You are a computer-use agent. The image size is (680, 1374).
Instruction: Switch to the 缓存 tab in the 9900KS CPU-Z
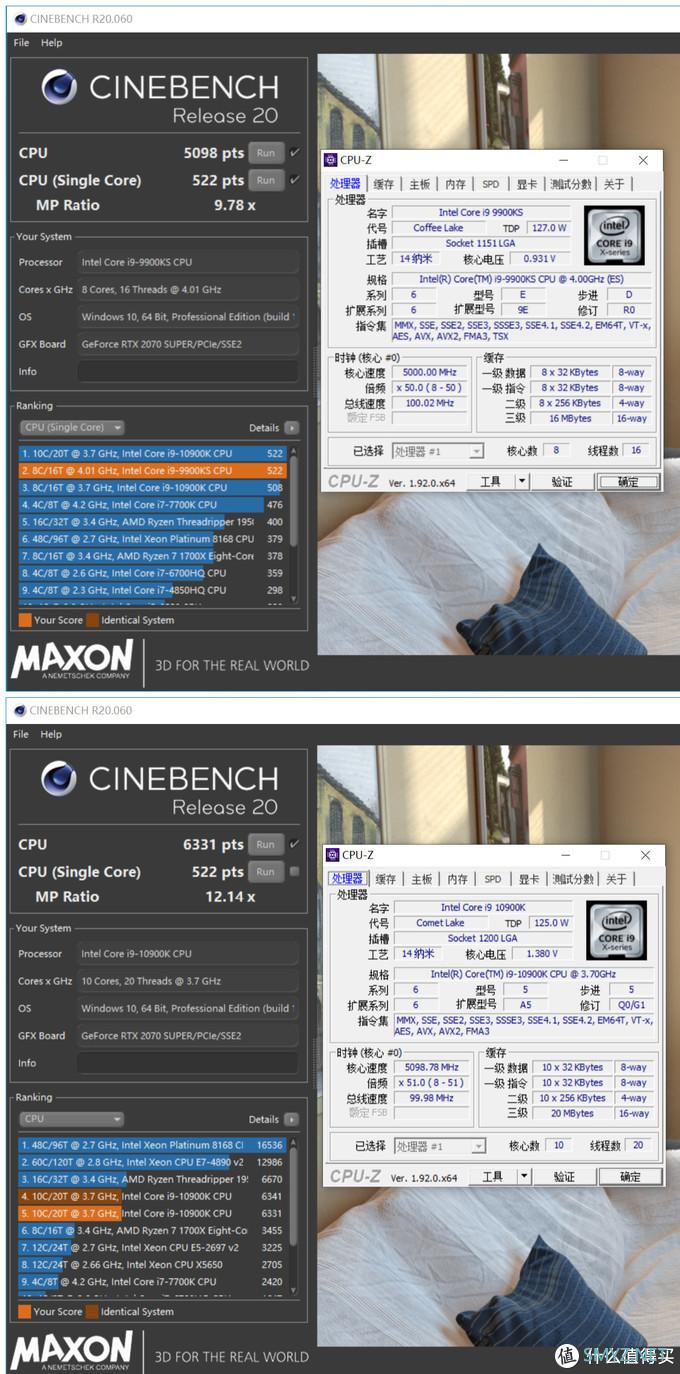click(x=384, y=184)
